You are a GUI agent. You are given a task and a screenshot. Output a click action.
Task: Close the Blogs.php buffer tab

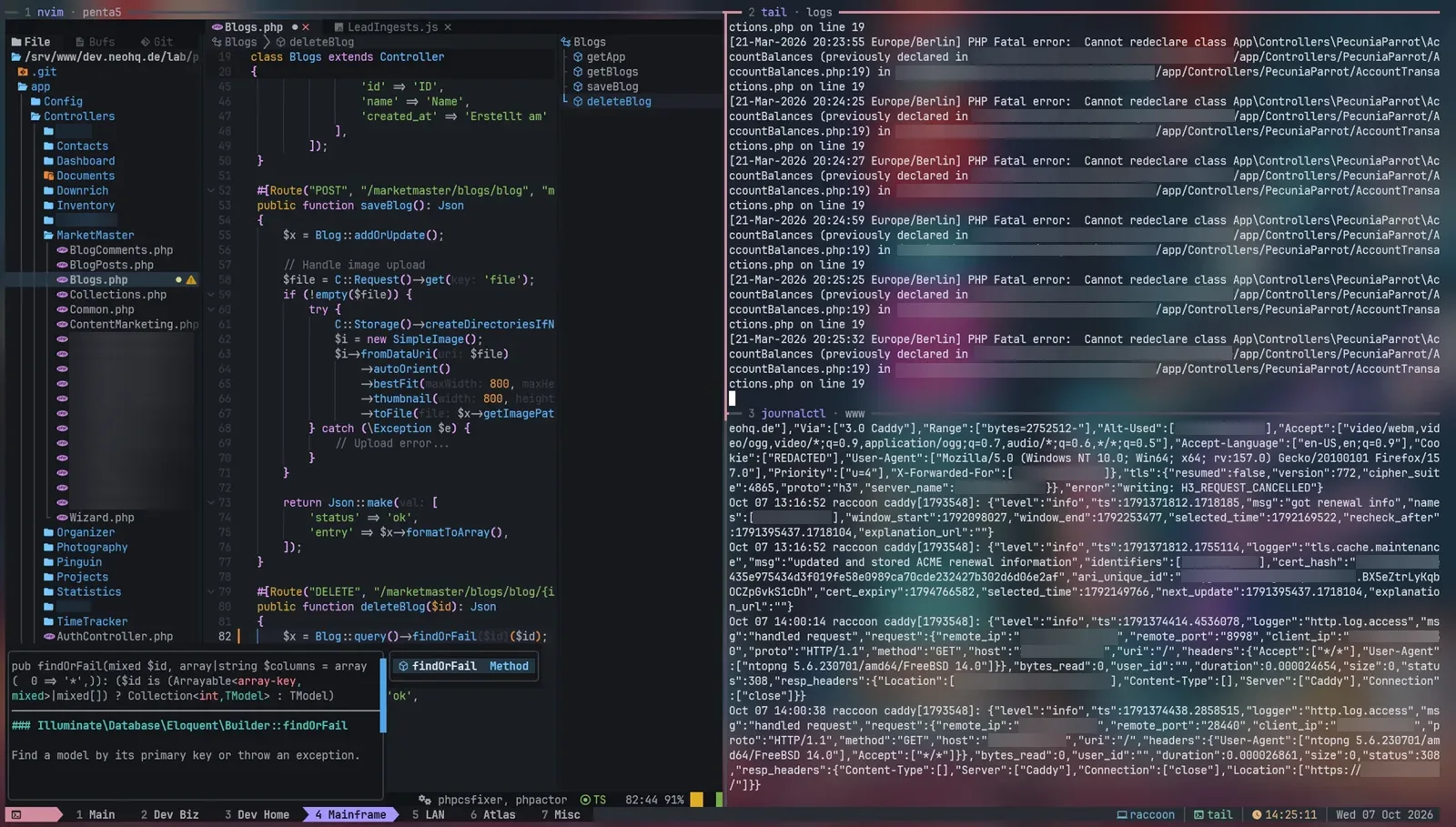[x=306, y=27]
